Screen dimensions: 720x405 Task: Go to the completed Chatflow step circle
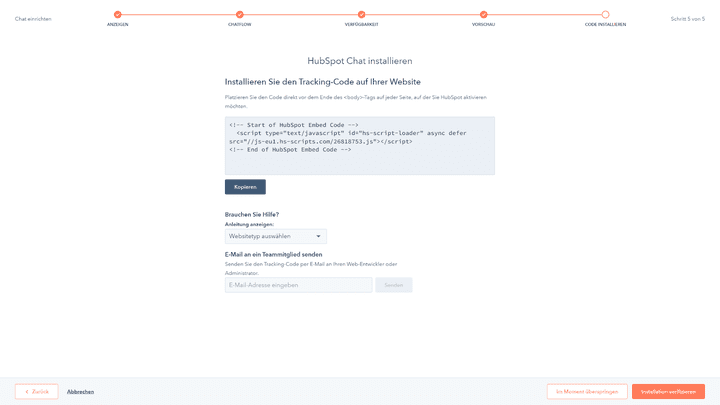tap(240, 15)
